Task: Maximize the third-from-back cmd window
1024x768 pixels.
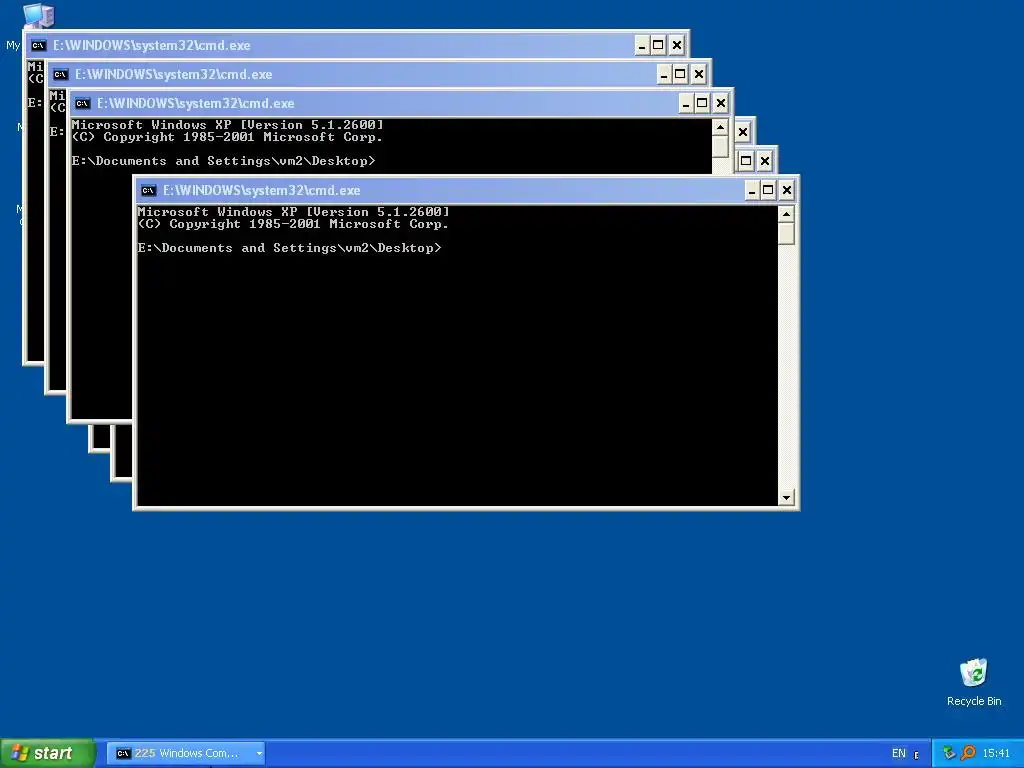Action: tap(702, 103)
